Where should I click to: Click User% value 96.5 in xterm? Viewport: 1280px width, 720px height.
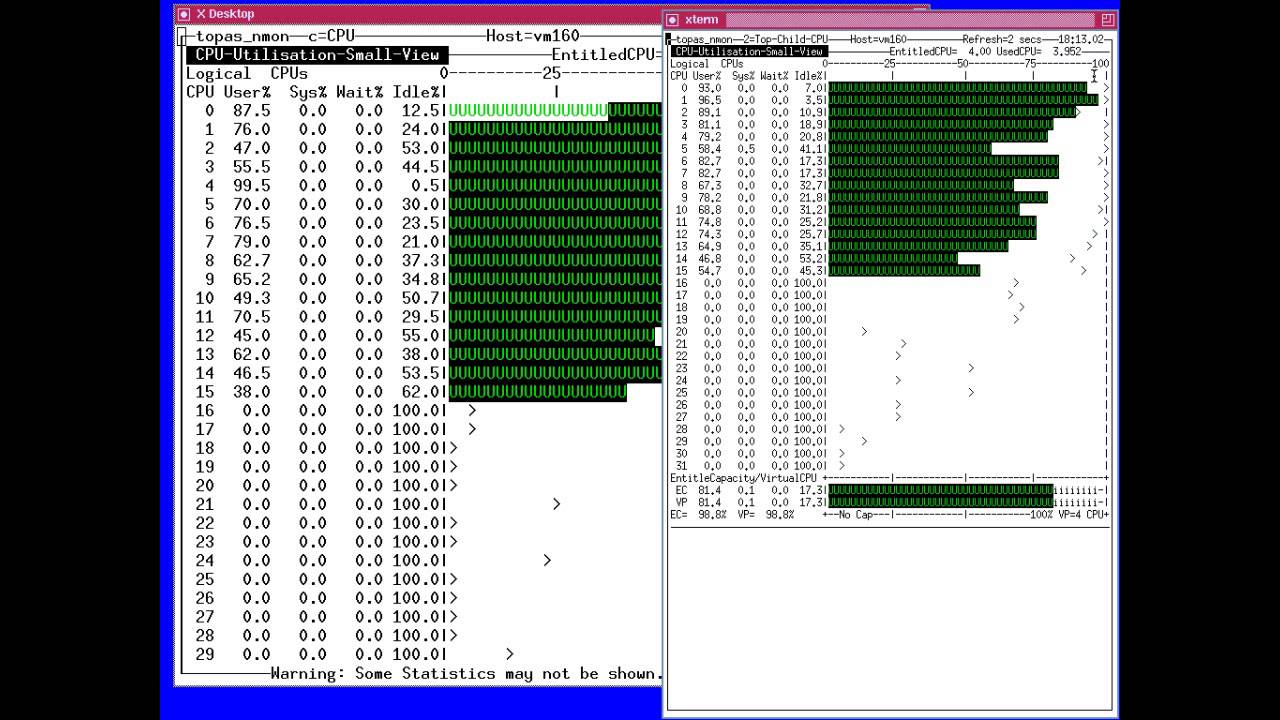[710, 100]
